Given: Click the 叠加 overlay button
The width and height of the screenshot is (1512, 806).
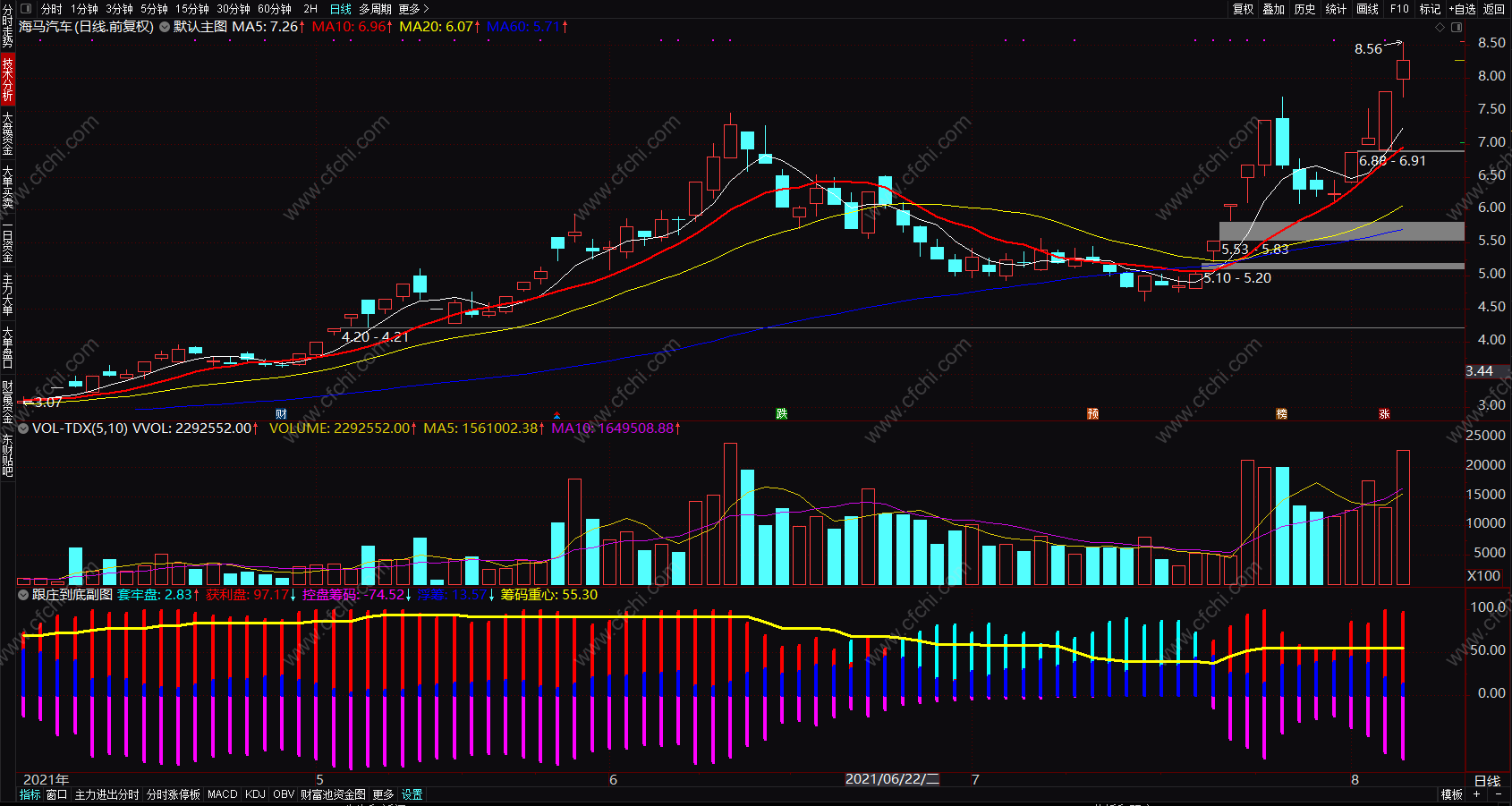Looking at the screenshot, I should click(1274, 9).
